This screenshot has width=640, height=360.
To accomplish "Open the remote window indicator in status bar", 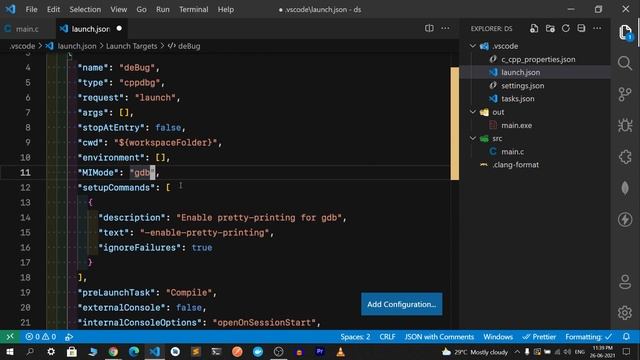I will pos(10,337).
